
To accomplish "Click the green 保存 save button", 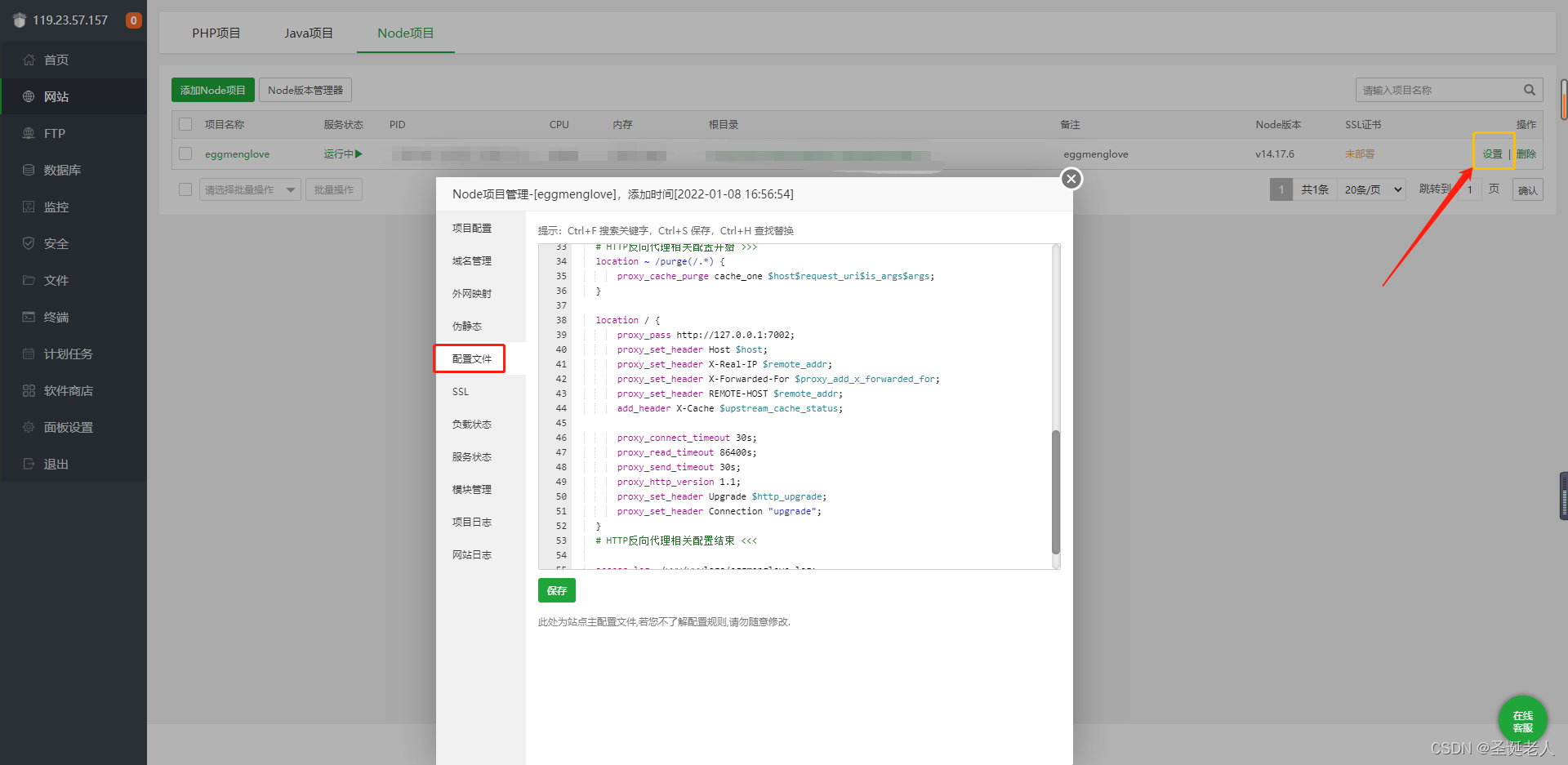I will (x=557, y=590).
